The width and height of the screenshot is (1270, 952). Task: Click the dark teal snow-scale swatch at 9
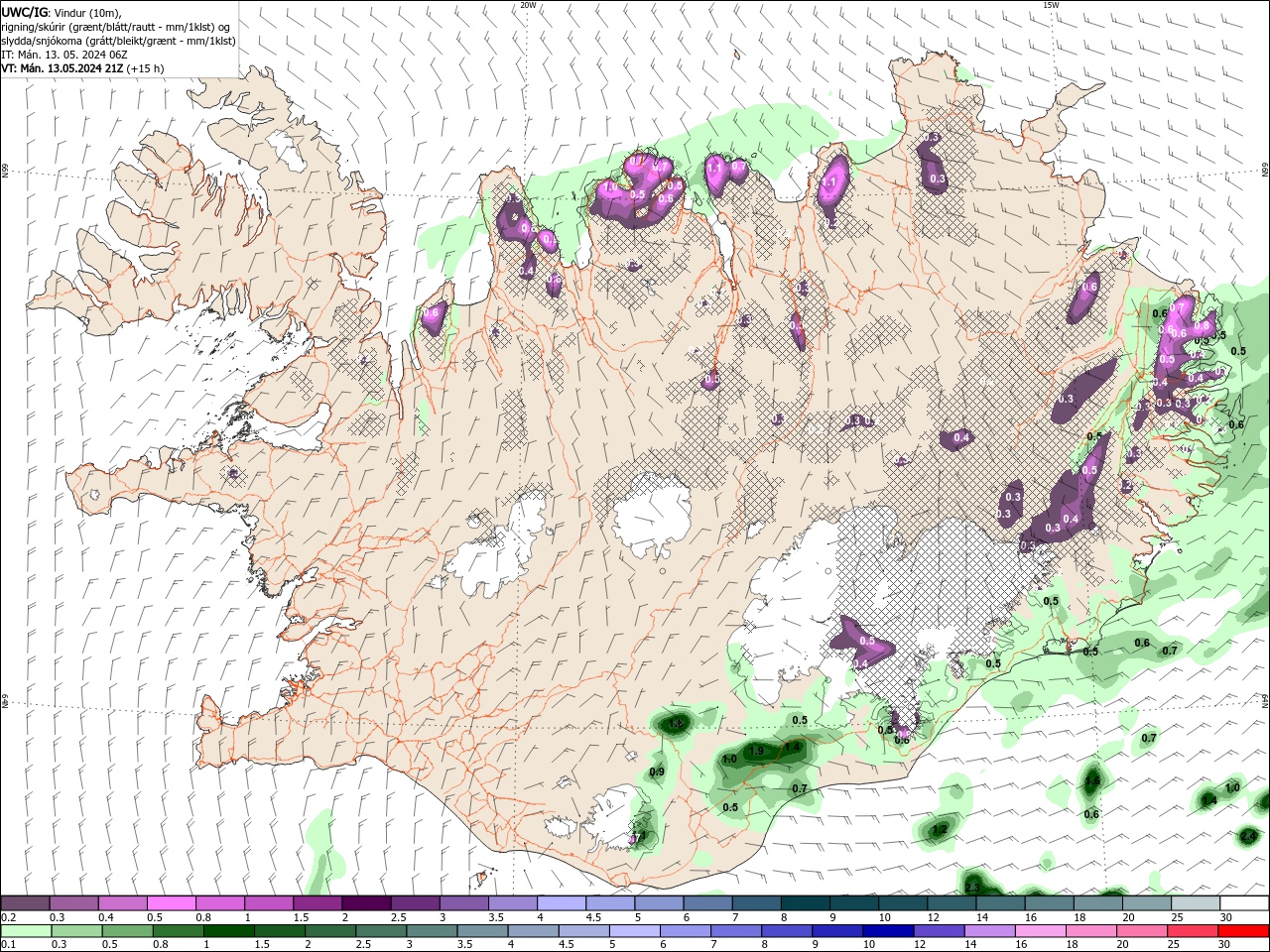(x=854, y=903)
